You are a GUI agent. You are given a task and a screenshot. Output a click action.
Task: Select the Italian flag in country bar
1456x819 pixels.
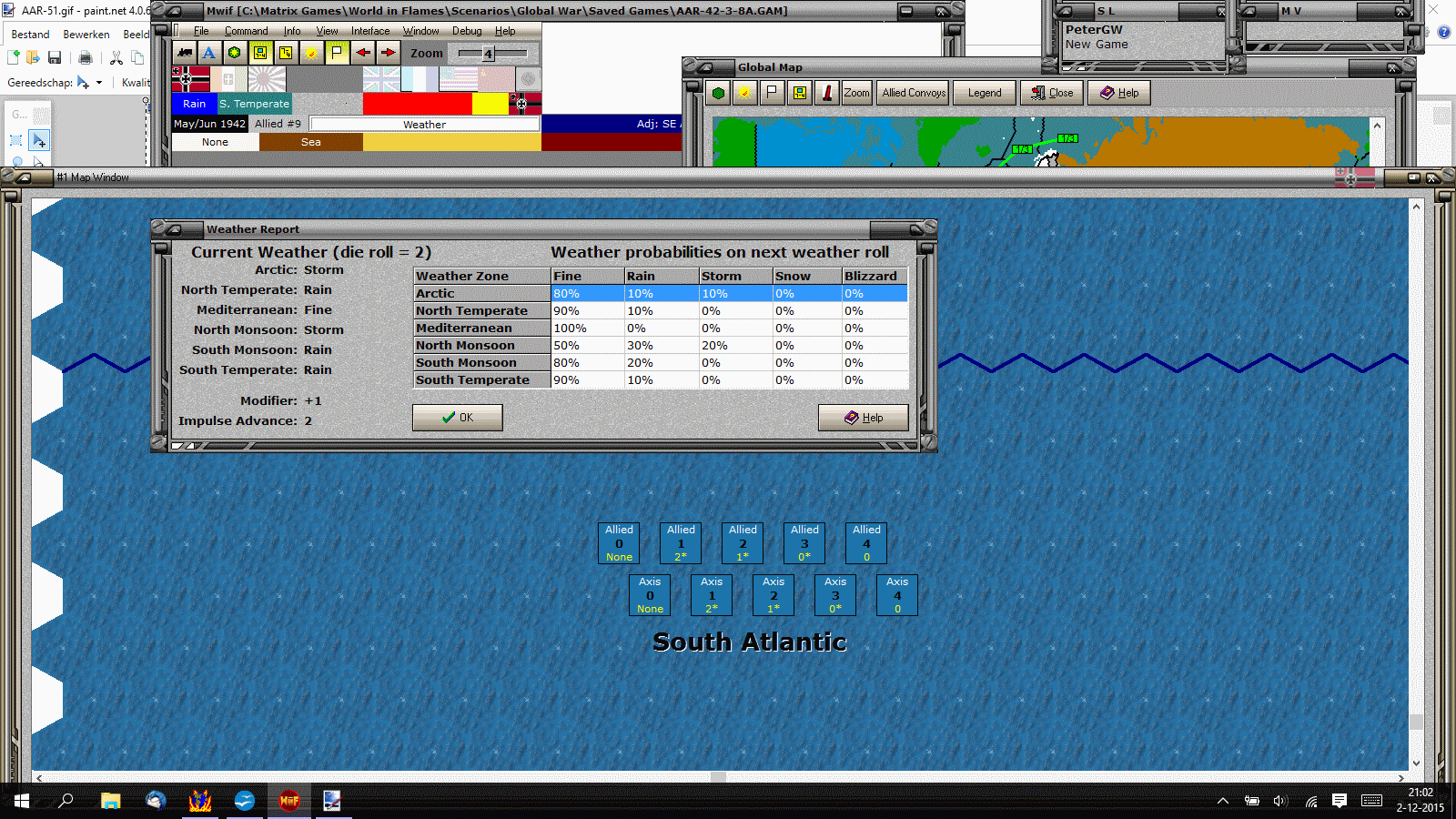(228, 79)
